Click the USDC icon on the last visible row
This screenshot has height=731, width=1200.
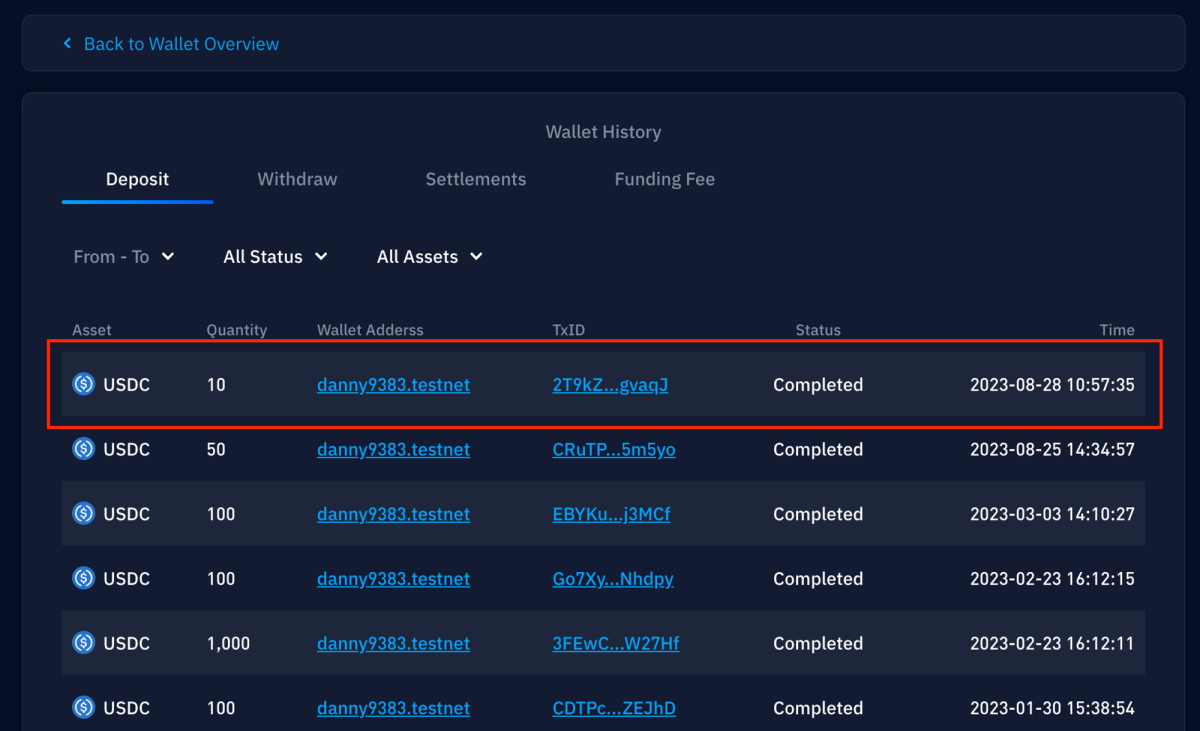pyautogui.click(x=83, y=708)
